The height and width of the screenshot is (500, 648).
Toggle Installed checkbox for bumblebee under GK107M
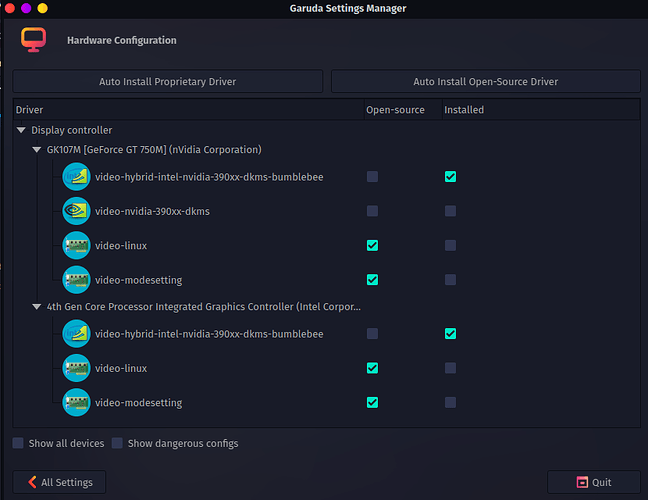450,177
